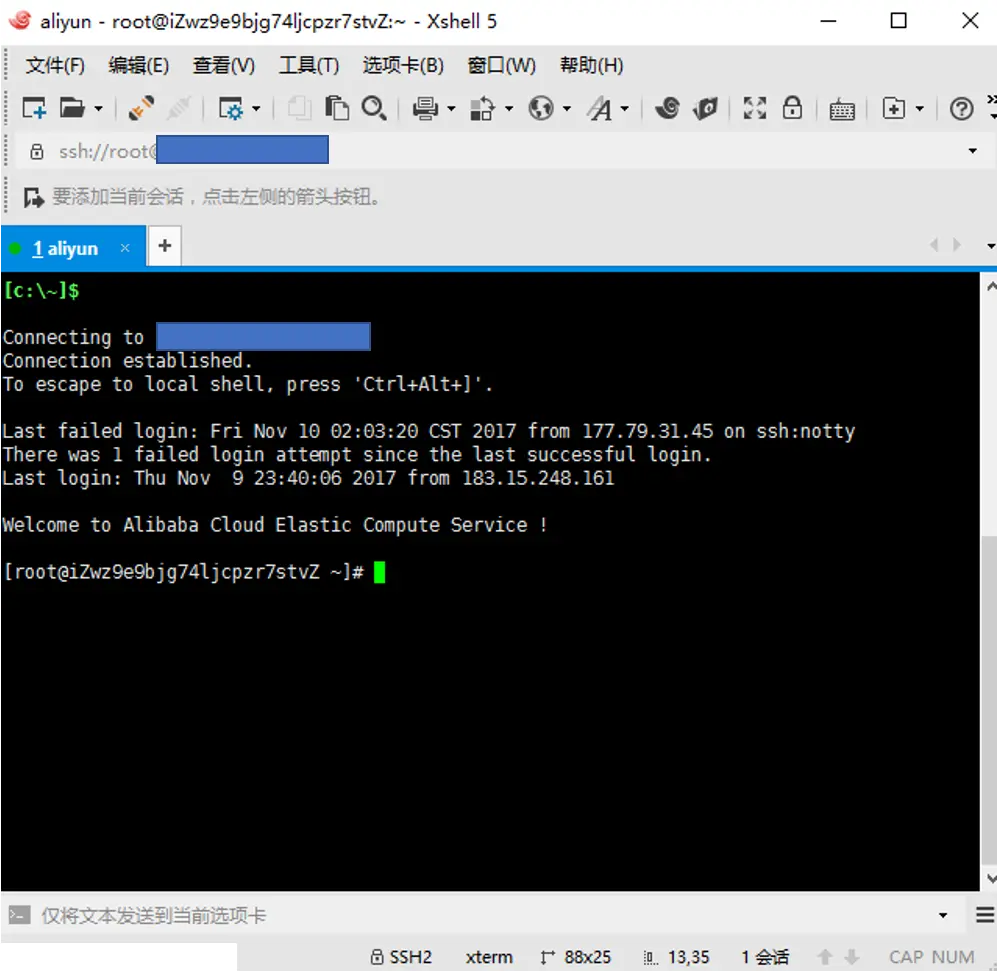Click the New session icon
The width and height of the screenshot is (997, 972).
34,109
